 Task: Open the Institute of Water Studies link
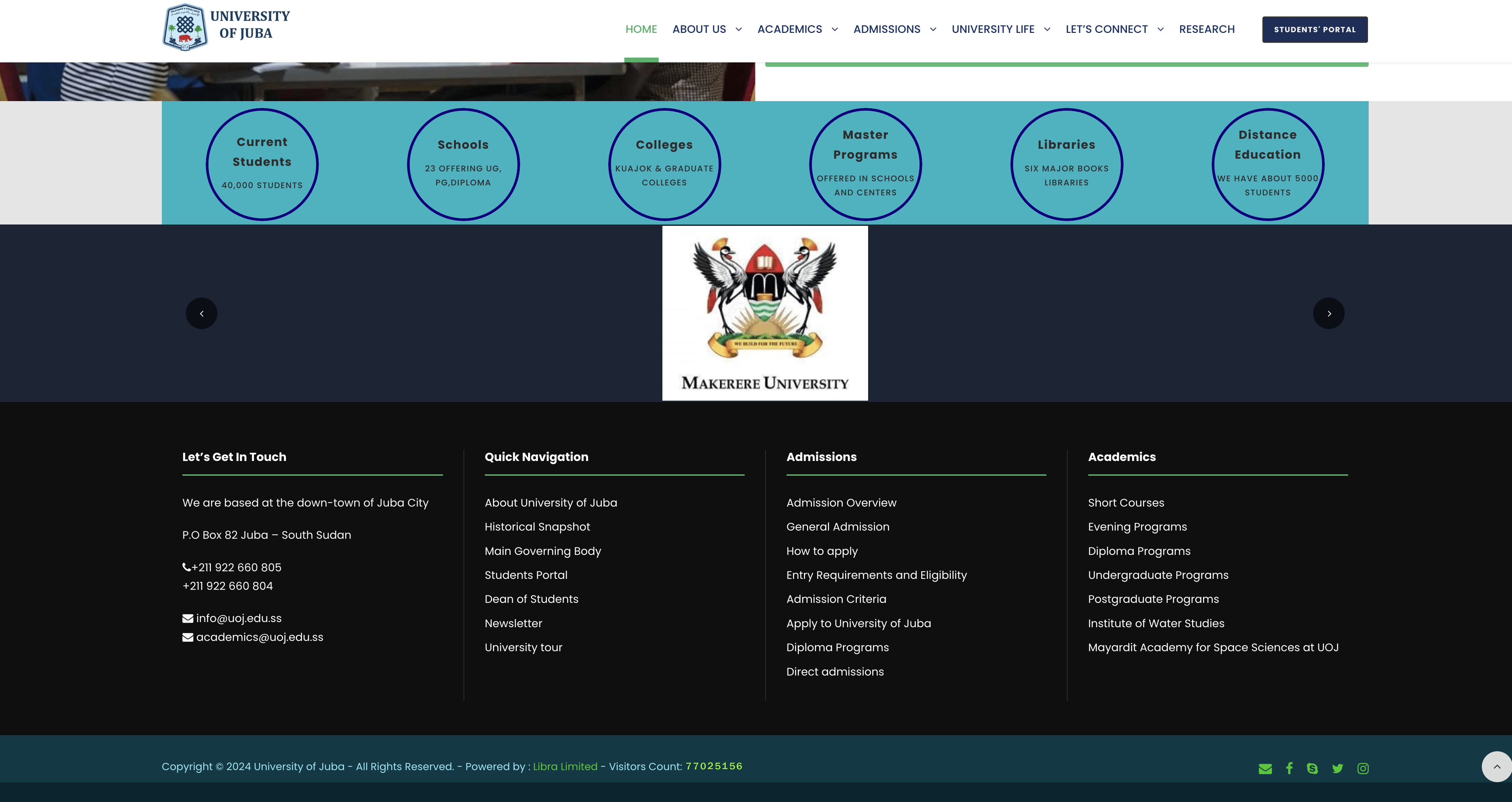[x=1156, y=623]
